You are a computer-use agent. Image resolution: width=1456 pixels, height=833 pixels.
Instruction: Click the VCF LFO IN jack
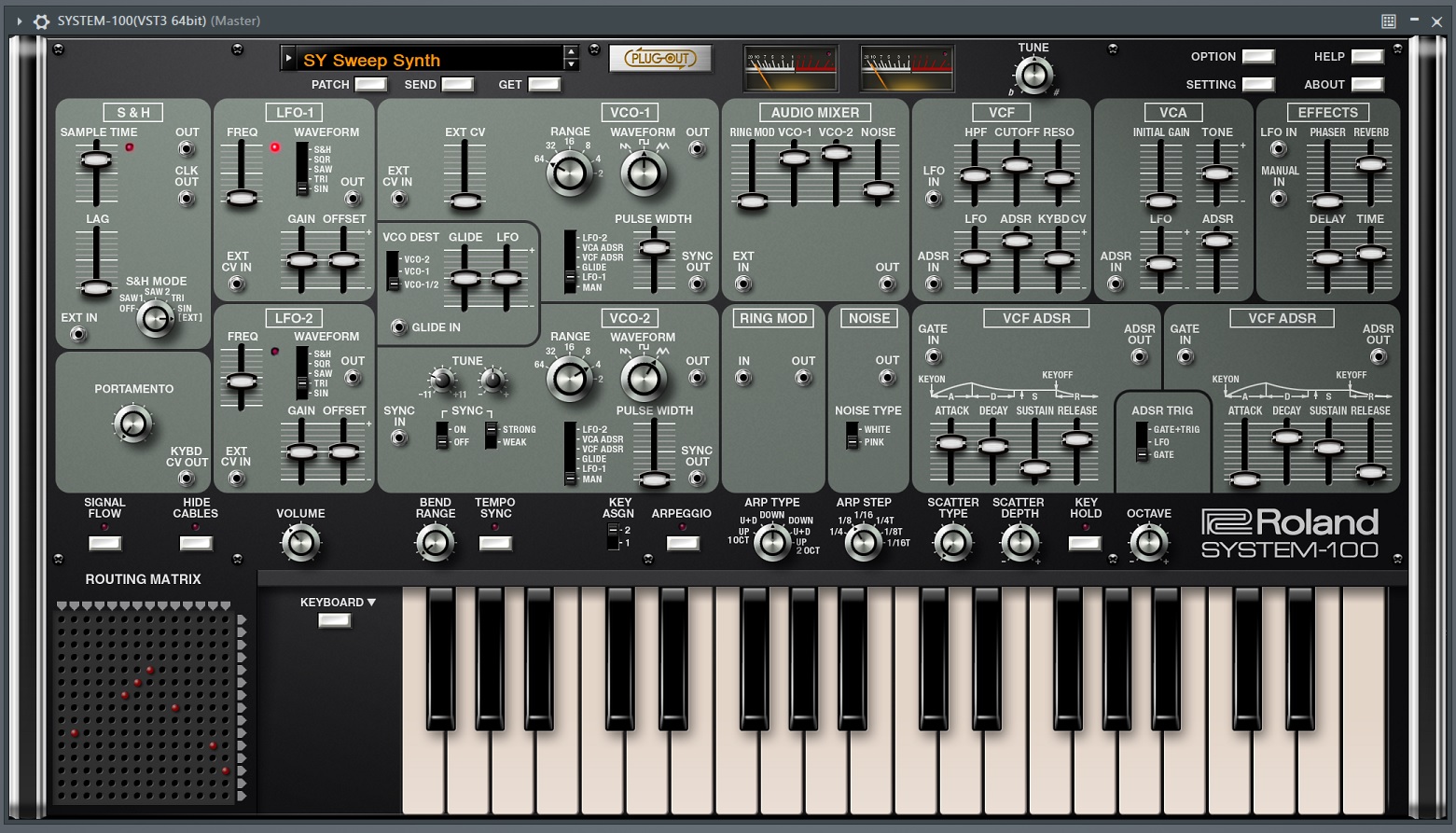click(x=934, y=198)
